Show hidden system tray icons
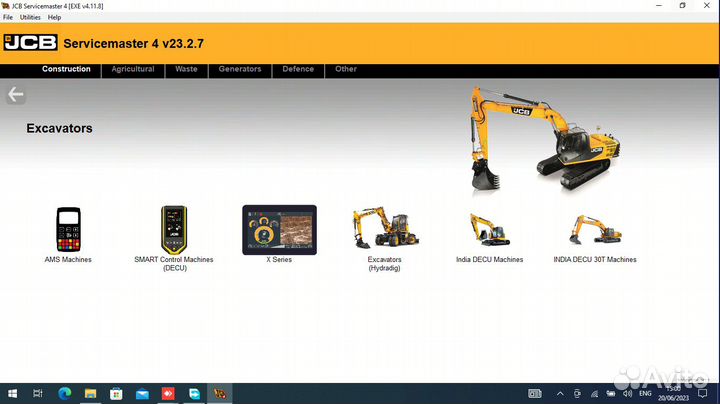The height and width of the screenshot is (404, 720). pyautogui.click(x=560, y=393)
